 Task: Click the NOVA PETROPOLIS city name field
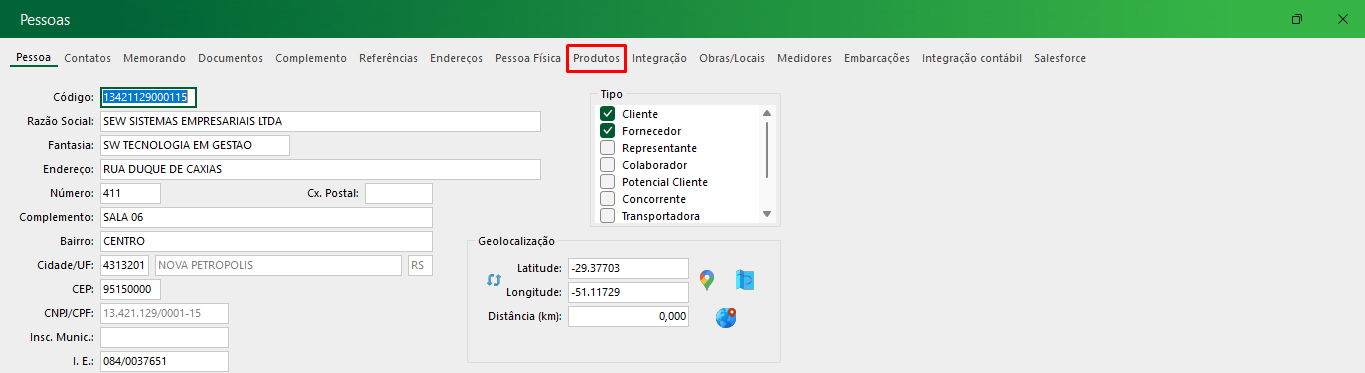279,265
